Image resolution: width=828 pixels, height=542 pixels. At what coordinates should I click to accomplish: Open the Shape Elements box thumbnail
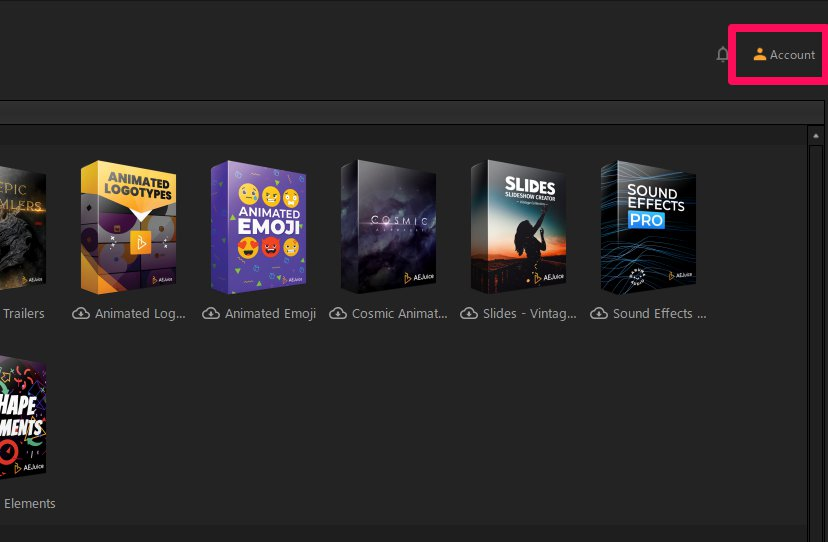(23, 417)
